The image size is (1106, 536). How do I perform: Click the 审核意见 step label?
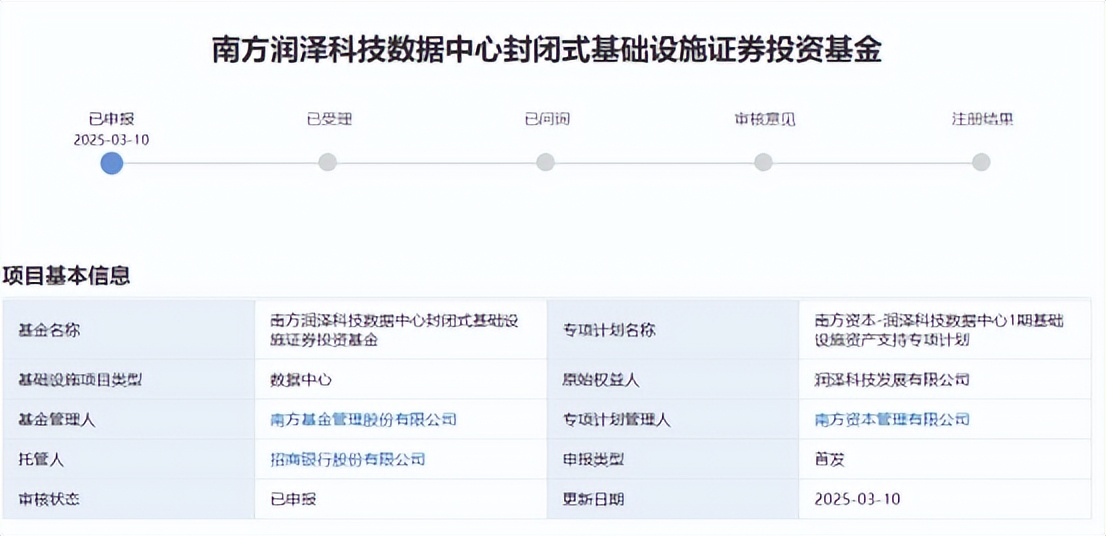pyautogui.click(x=765, y=118)
